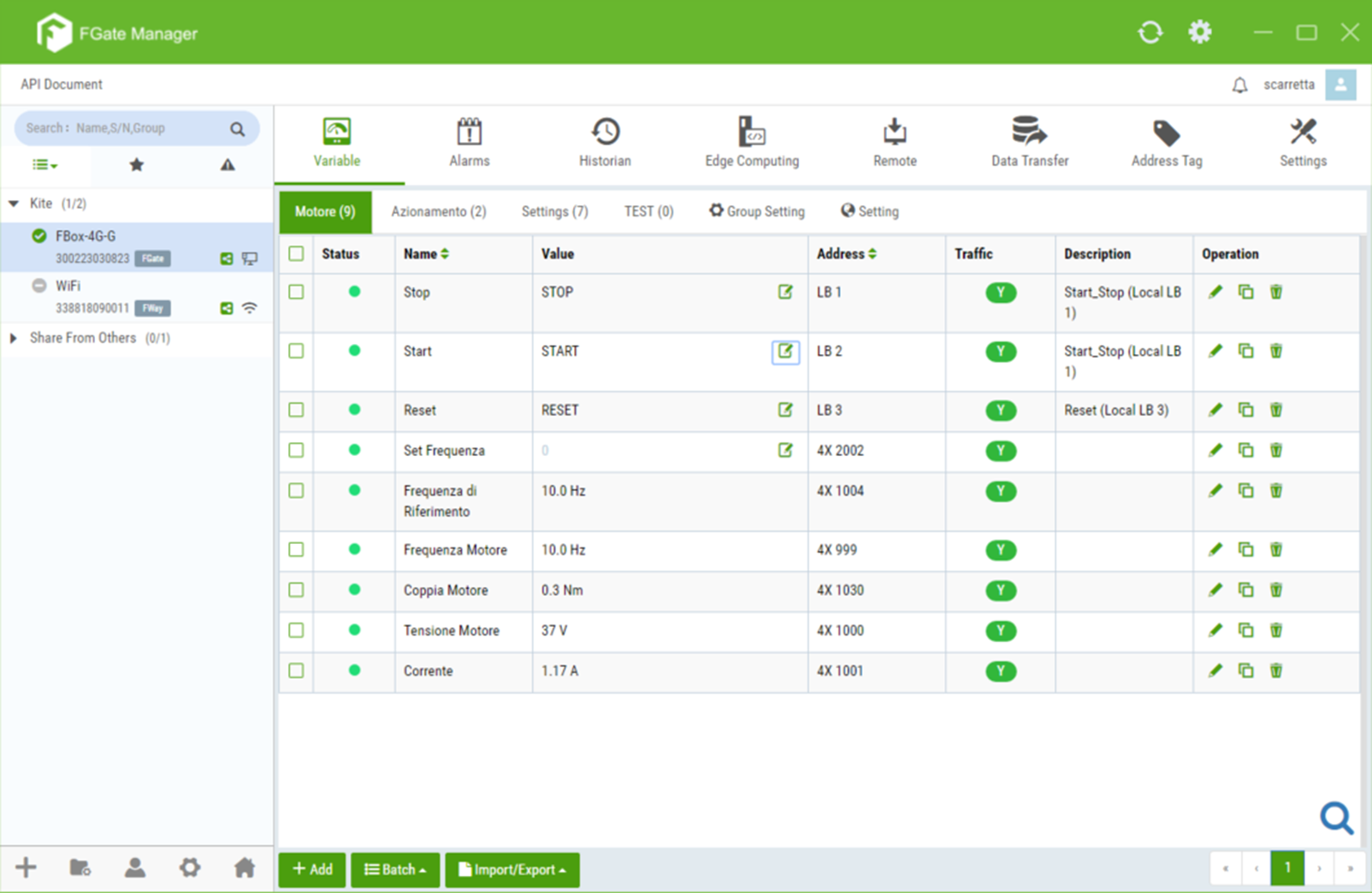1372x893 pixels.
Task: Check the Stop row checkbox
Action: pyautogui.click(x=296, y=292)
